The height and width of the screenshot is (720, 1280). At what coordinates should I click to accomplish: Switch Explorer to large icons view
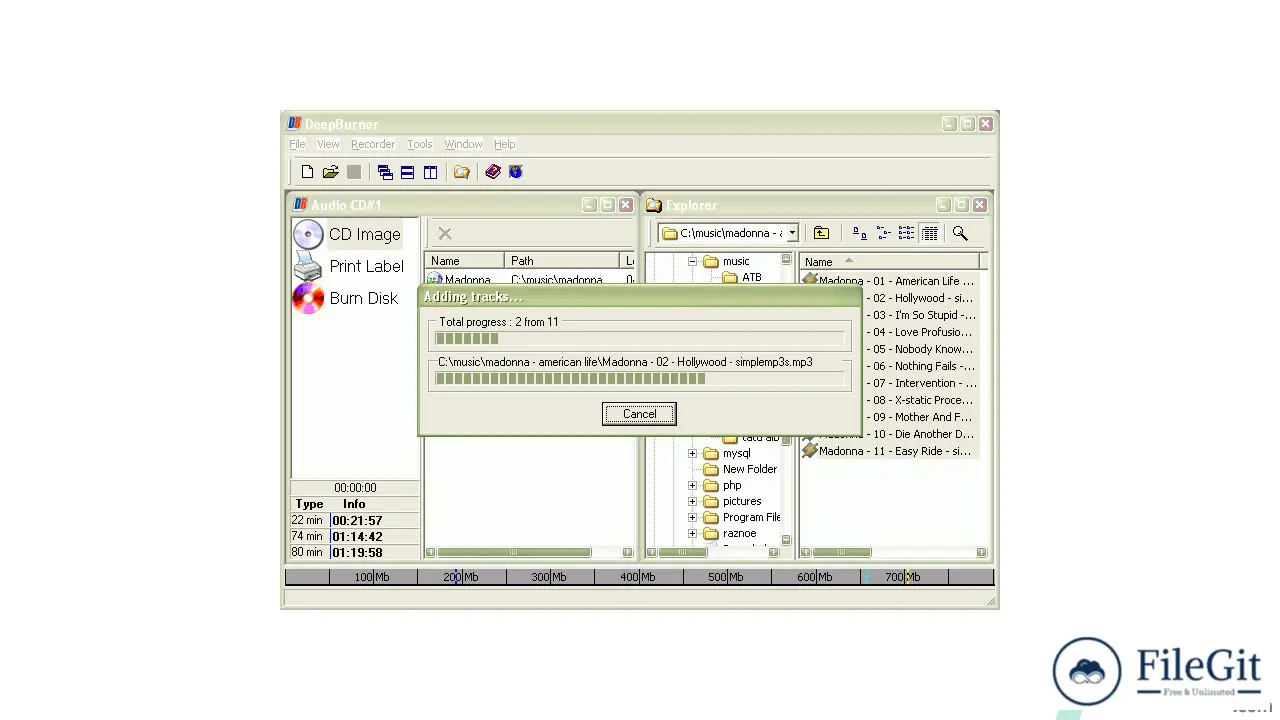860,233
